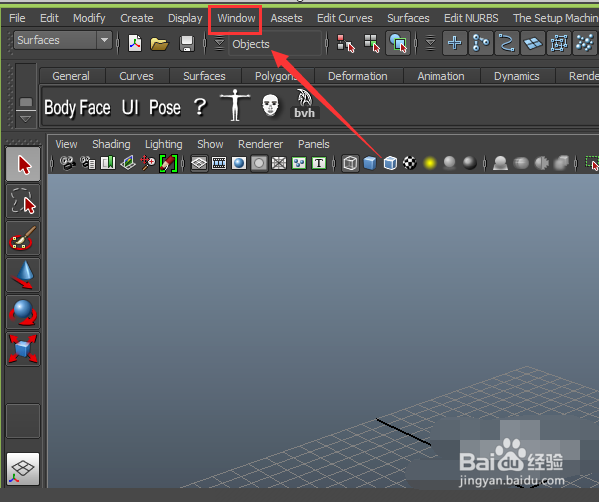Click the particle dots icon in status line
The height and width of the screenshot is (502, 599).
(584, 43)
